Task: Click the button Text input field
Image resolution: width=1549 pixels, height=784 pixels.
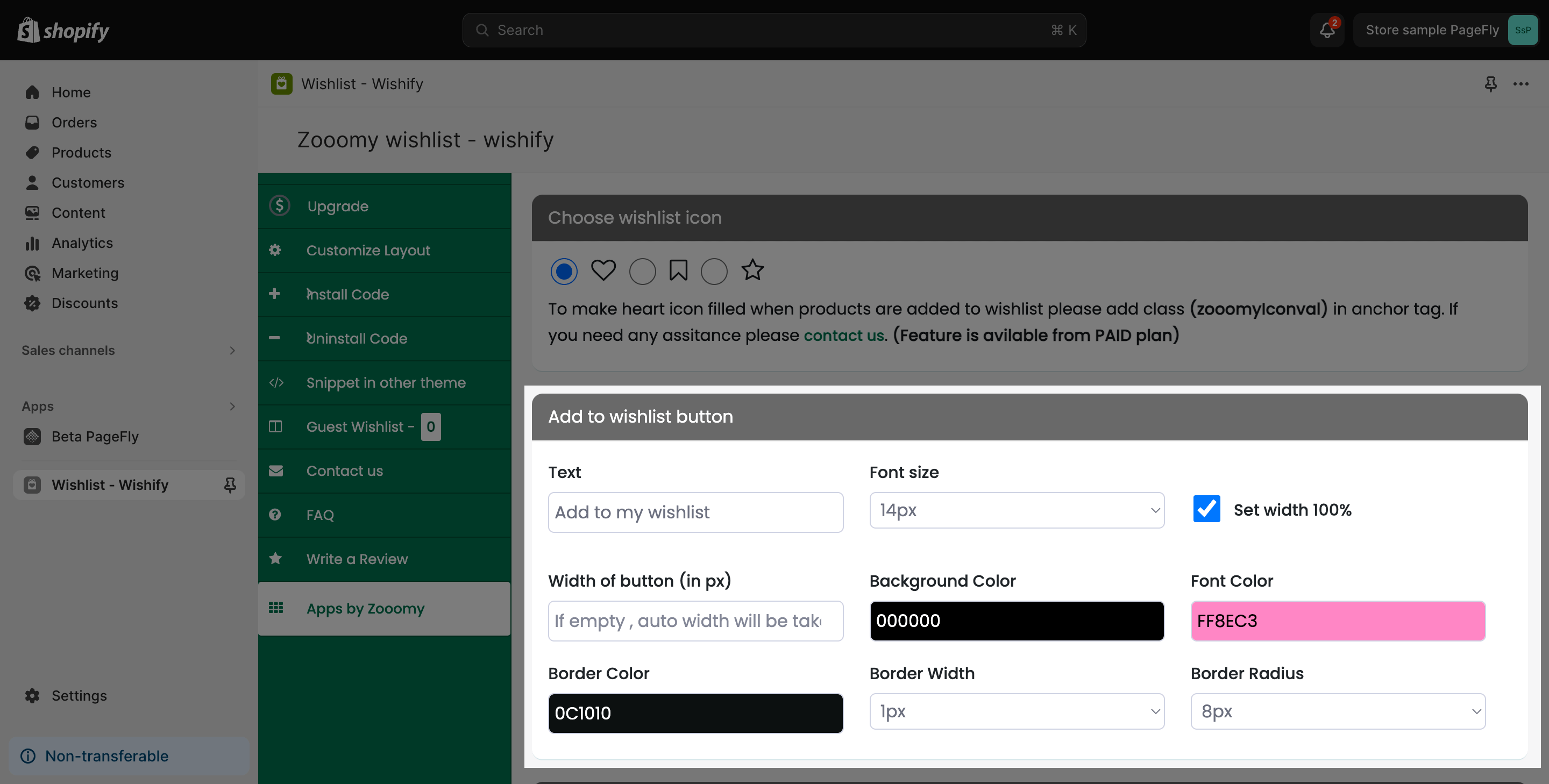Action: 696,512
